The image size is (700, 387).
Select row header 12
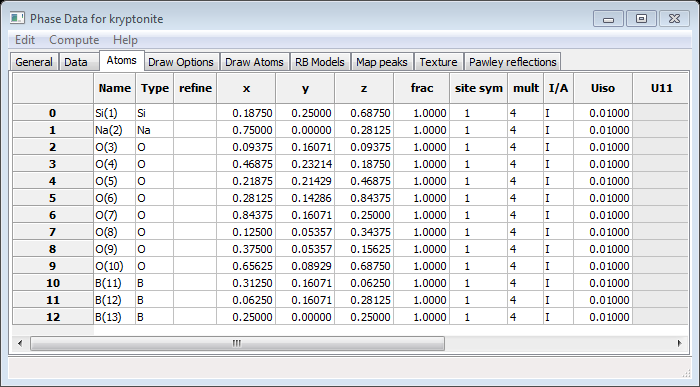(53, 317)
